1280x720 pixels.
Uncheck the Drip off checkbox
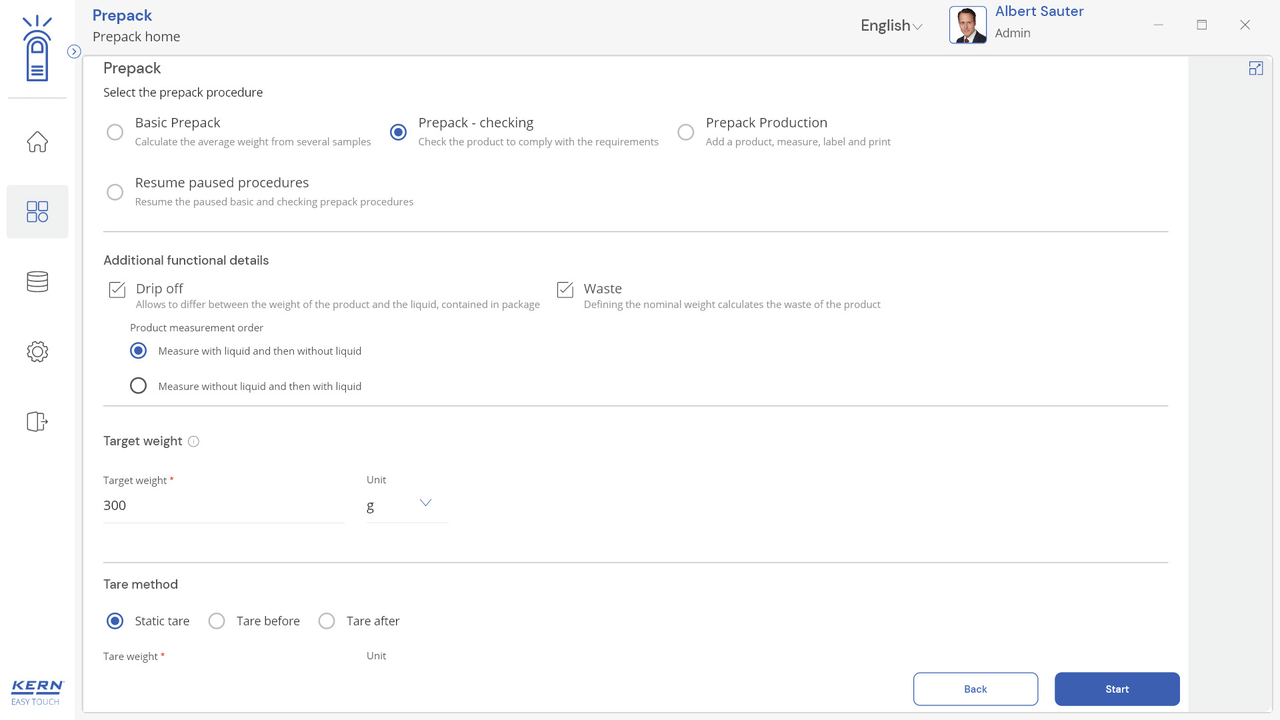[x=117, y=289]
